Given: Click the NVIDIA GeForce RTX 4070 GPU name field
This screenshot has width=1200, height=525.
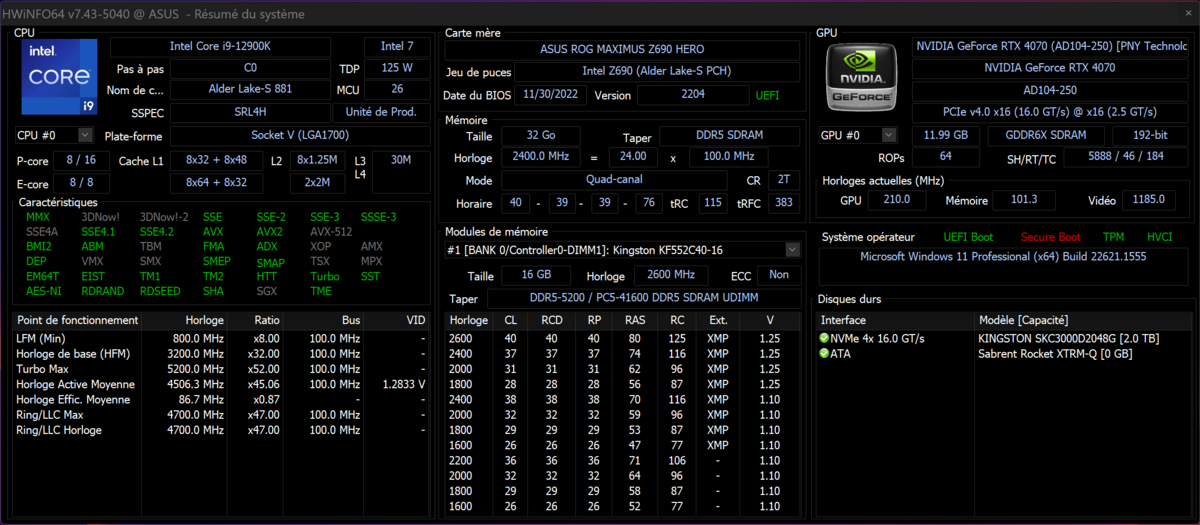Looking at the screenshot, I should [x=1049, y=68].
